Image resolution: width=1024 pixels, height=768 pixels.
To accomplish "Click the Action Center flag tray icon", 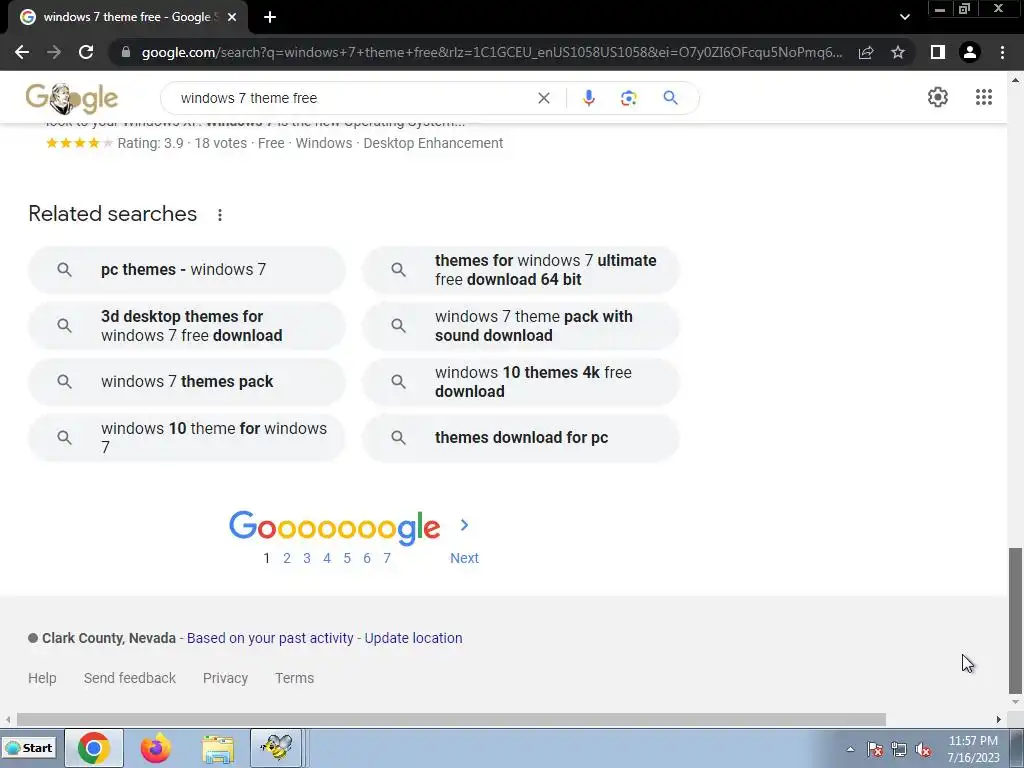I will coord(875,749).
